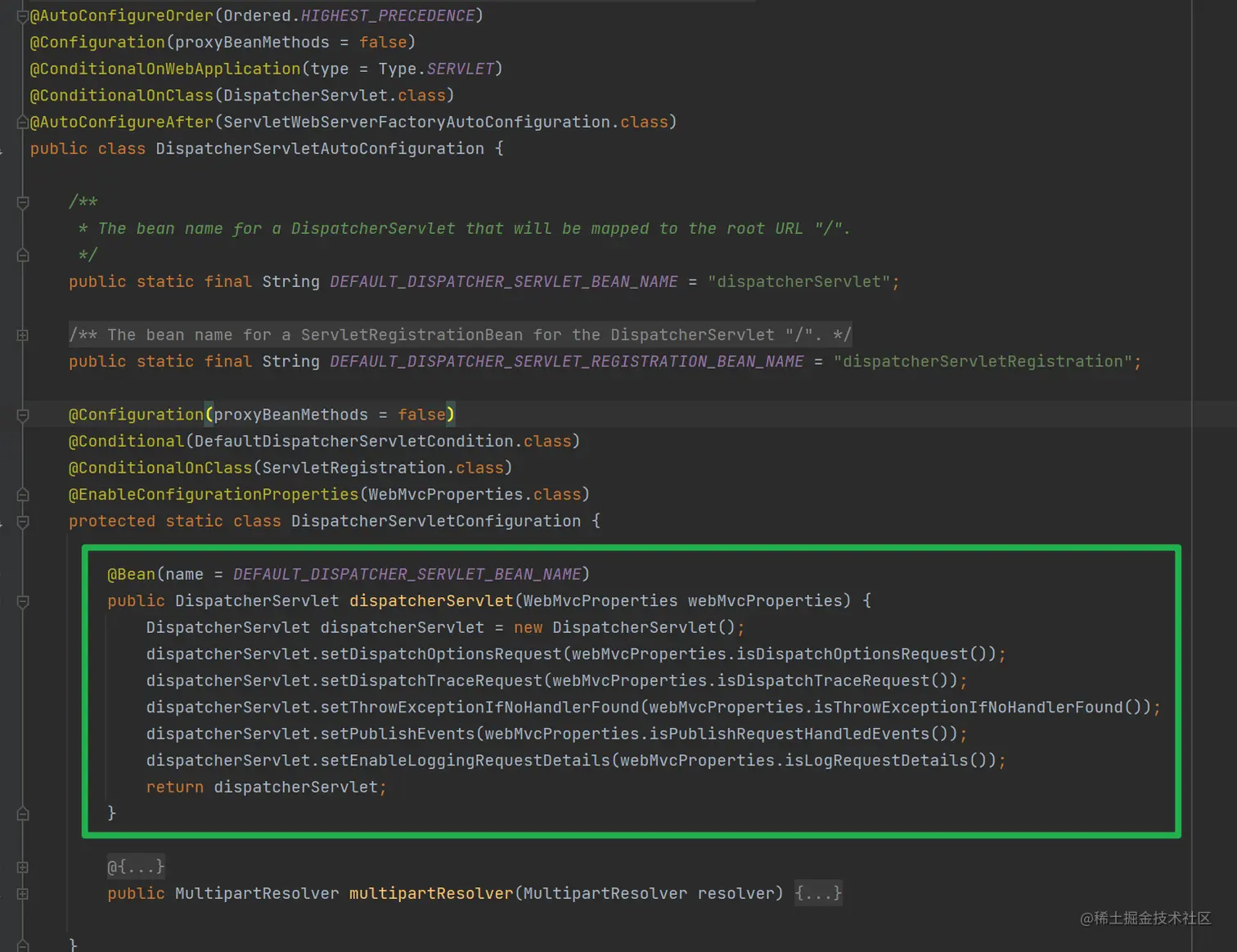Click DefaultDispatcherServletCondition.class reference

pos(383,441)
